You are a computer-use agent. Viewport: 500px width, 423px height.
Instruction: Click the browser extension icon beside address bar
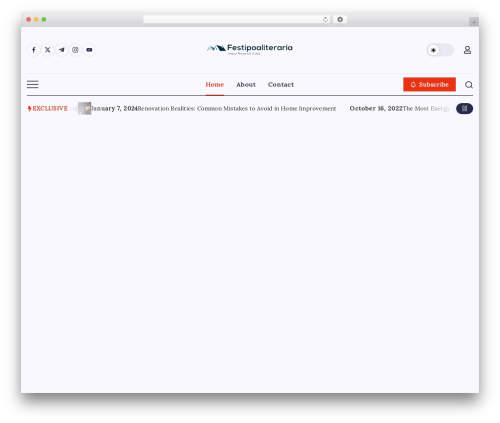coord(340,19)
